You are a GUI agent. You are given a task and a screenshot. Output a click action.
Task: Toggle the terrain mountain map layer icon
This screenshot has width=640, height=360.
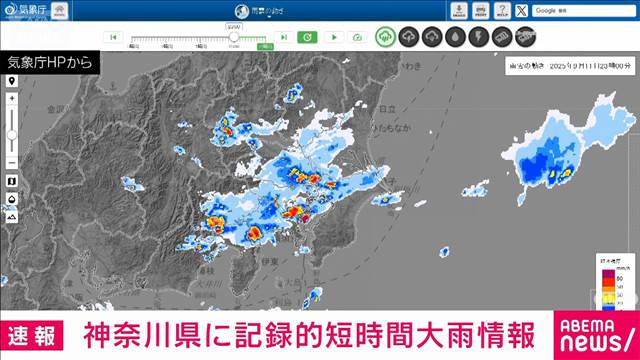click(12, 217)
